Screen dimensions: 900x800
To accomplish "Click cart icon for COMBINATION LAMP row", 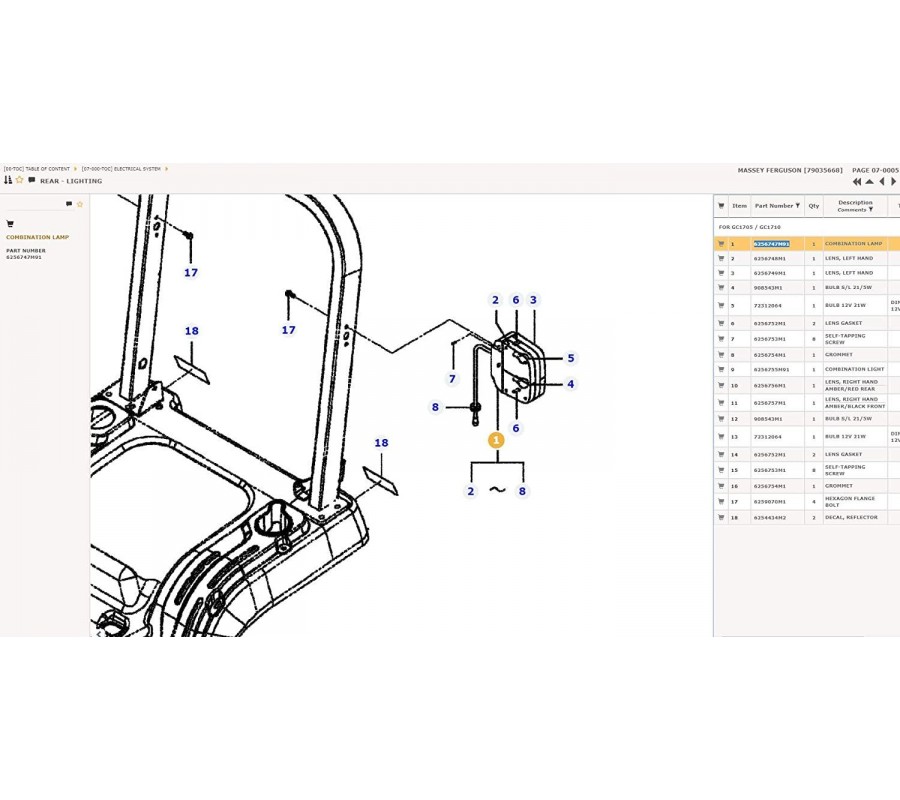I will [x=721, y=244].
